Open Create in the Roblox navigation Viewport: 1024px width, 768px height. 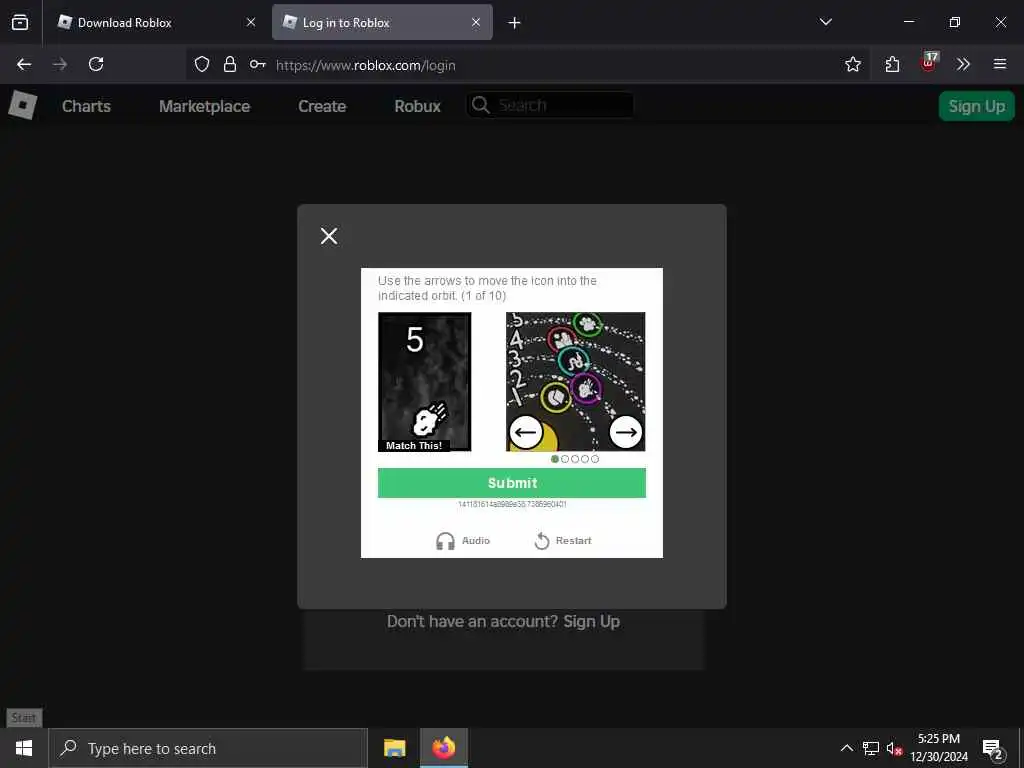click(322, 106)
